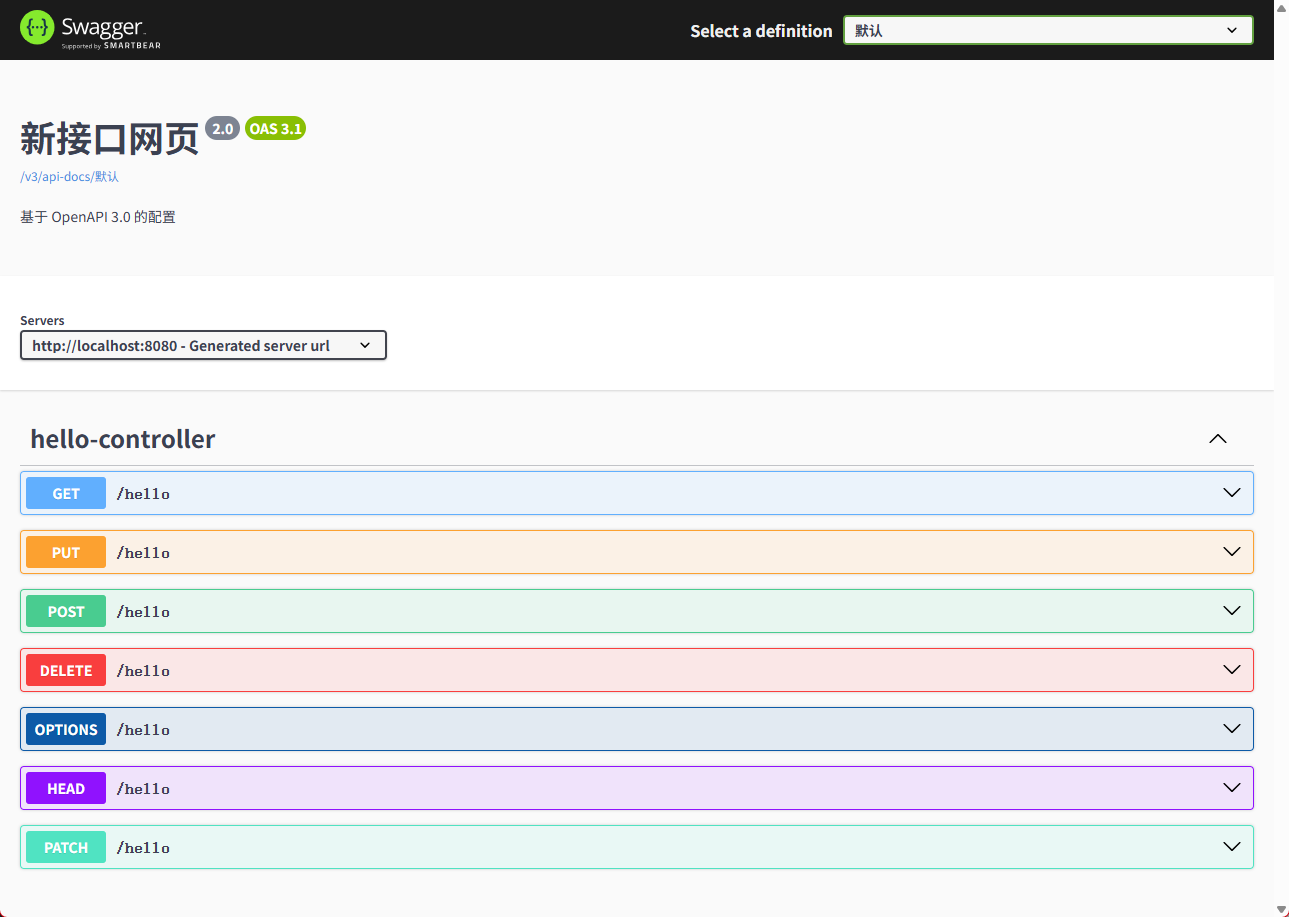Click /hello path in the HEAD row
The width and height of the screenshot is (1289, 917).
pos(143,789)
